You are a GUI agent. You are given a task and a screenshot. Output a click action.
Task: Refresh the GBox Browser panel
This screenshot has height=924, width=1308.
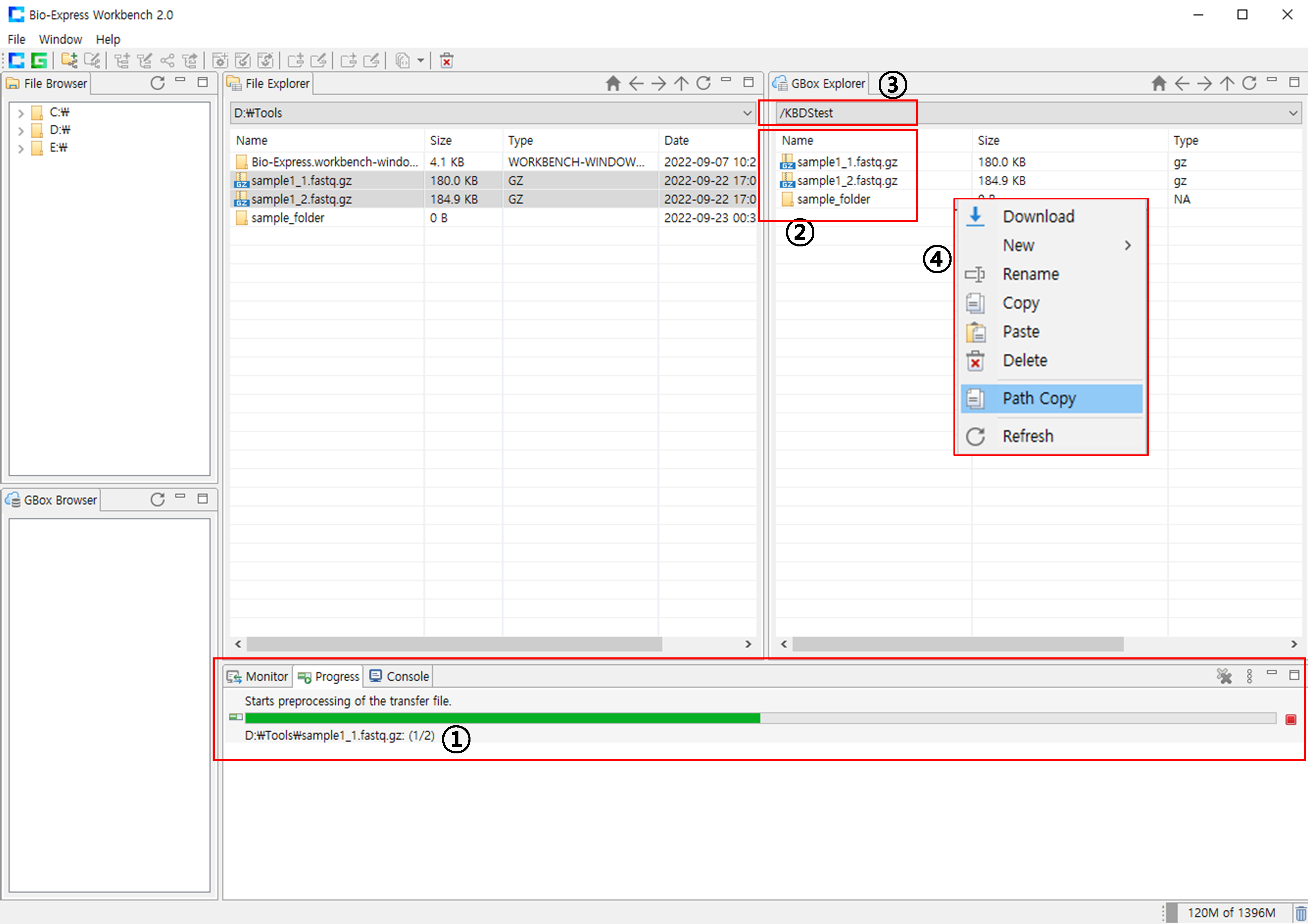[157, 500]
